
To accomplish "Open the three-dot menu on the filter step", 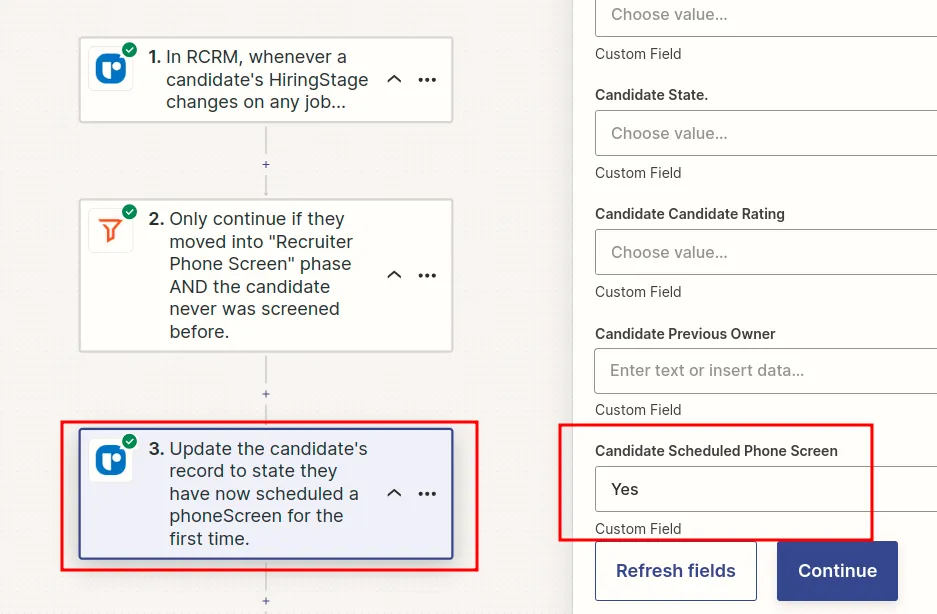I will click(x=427, y=275).
